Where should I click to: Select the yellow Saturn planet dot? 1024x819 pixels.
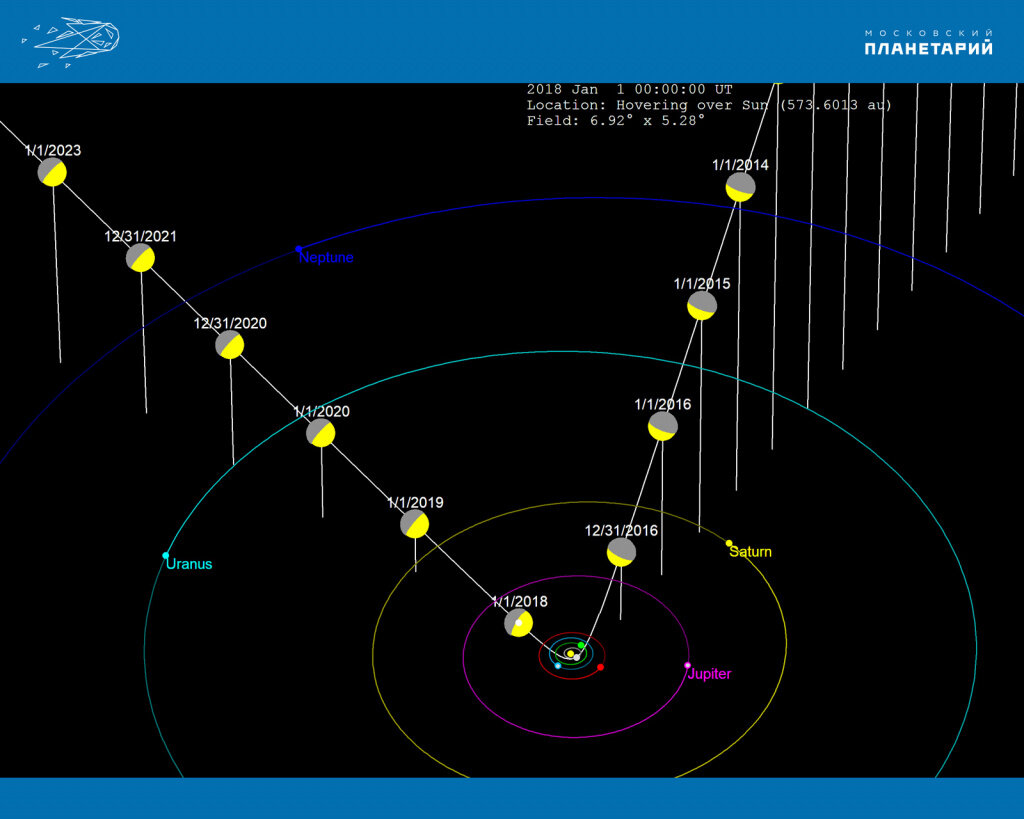(x=729, y=543)
